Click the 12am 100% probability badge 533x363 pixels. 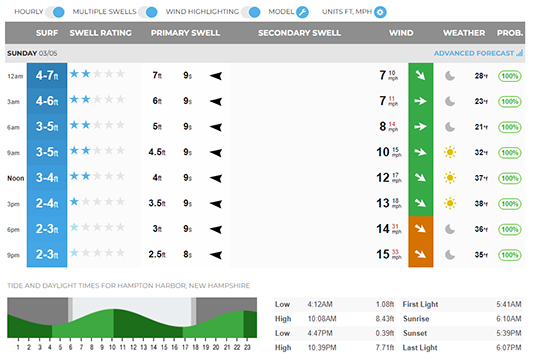tap(510, 76)
